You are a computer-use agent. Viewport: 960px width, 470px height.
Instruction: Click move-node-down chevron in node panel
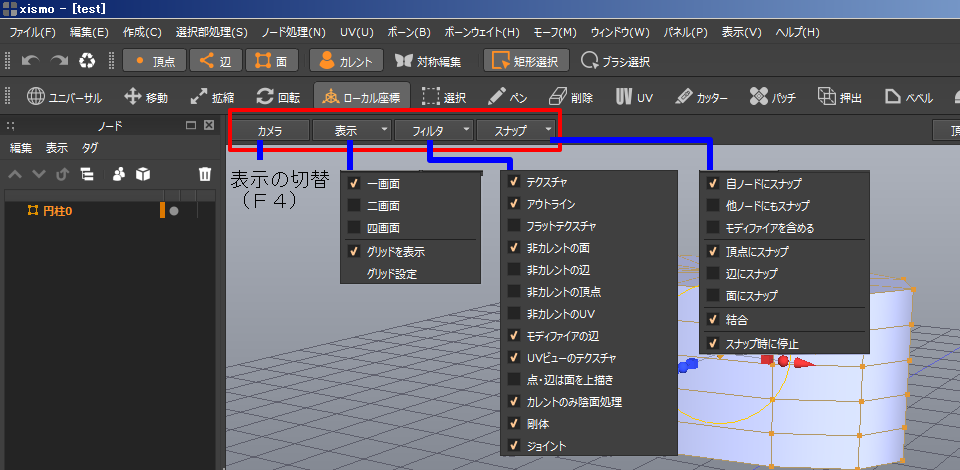[x=39, y=174]
